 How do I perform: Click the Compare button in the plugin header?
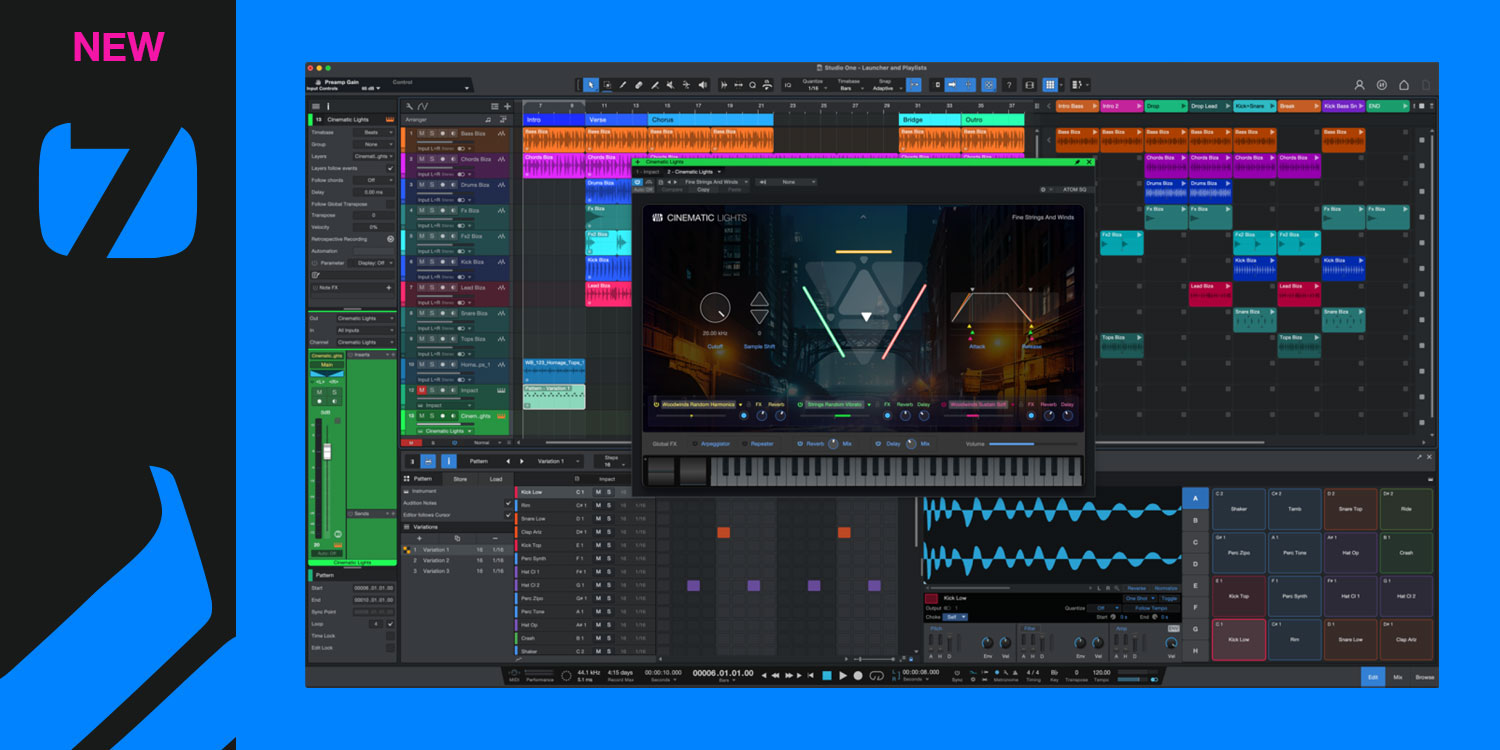[x=672, y=189]
